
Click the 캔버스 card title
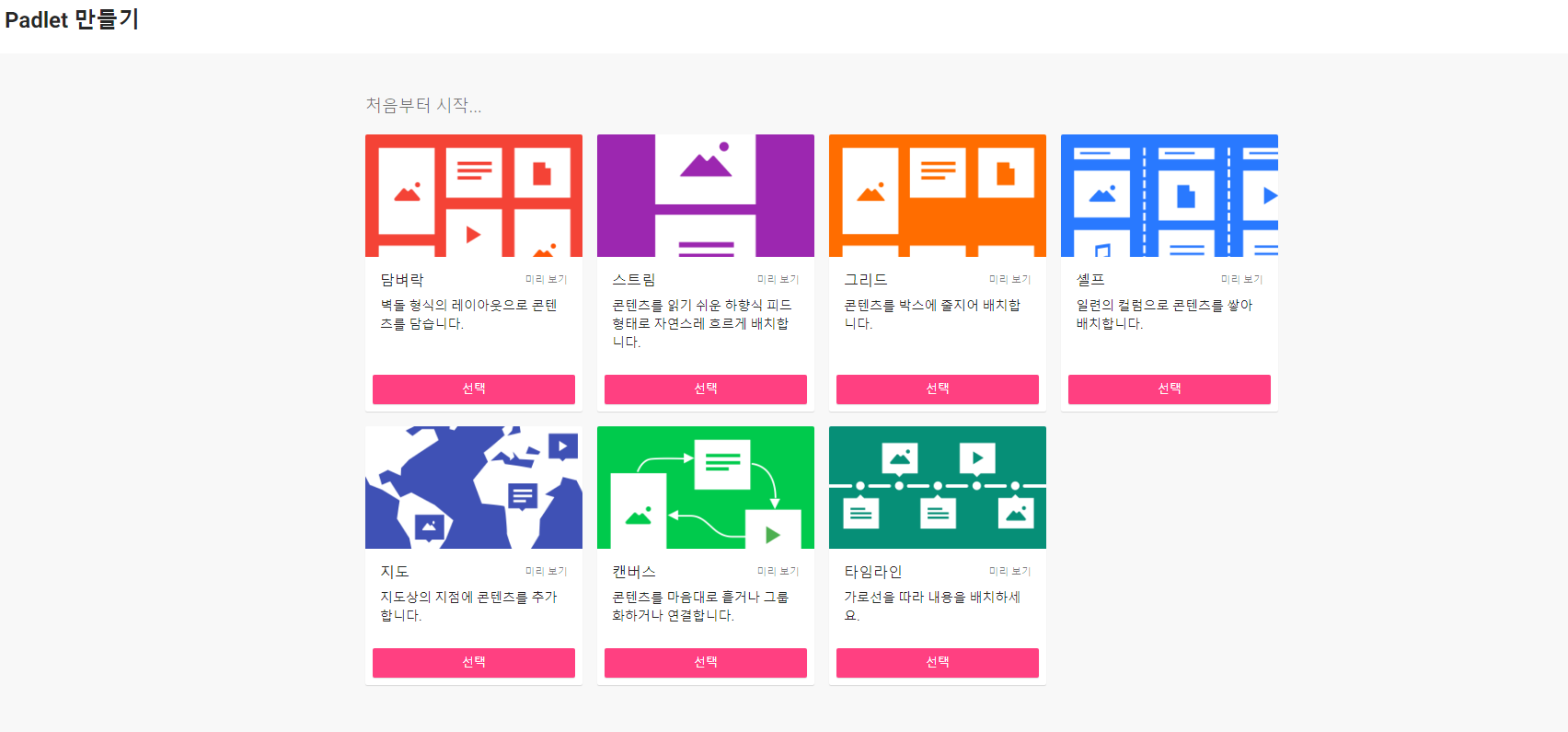[634, 571]
